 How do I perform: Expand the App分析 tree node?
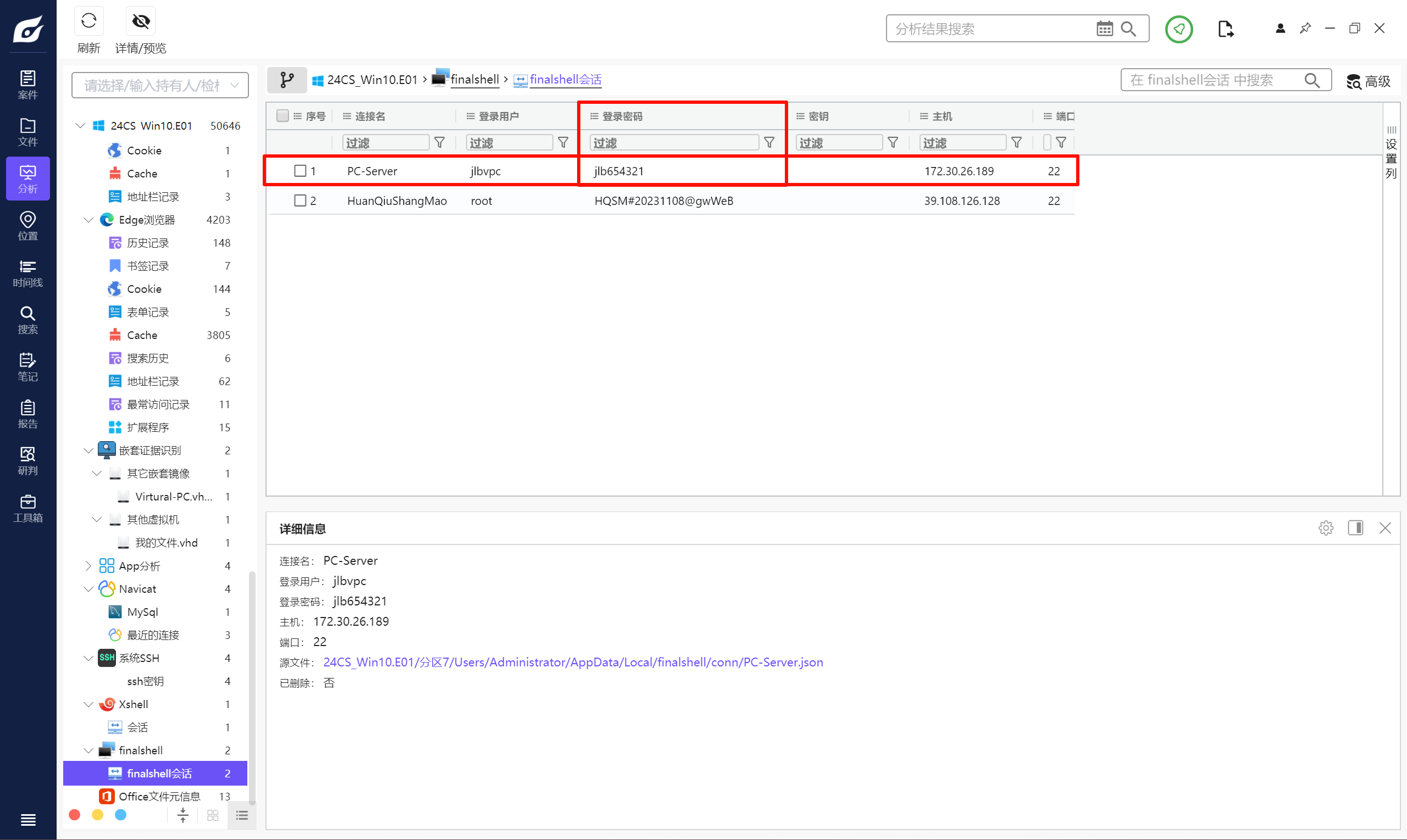click(88, 565)
